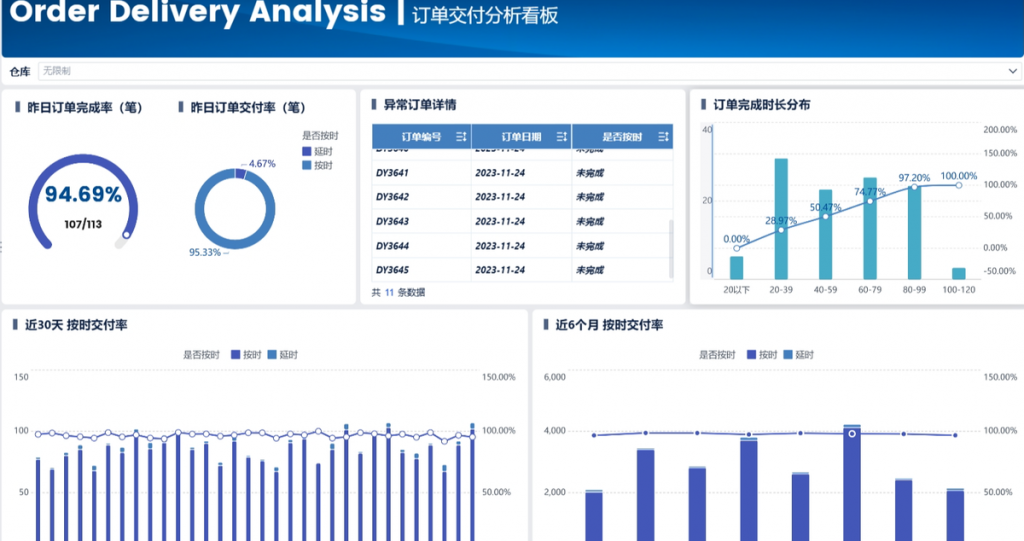Image resolution: width=1024 pixels, height=541 pixels.
Task: Click the highlighted point on the tallest six-month bar
Action: 852,433
